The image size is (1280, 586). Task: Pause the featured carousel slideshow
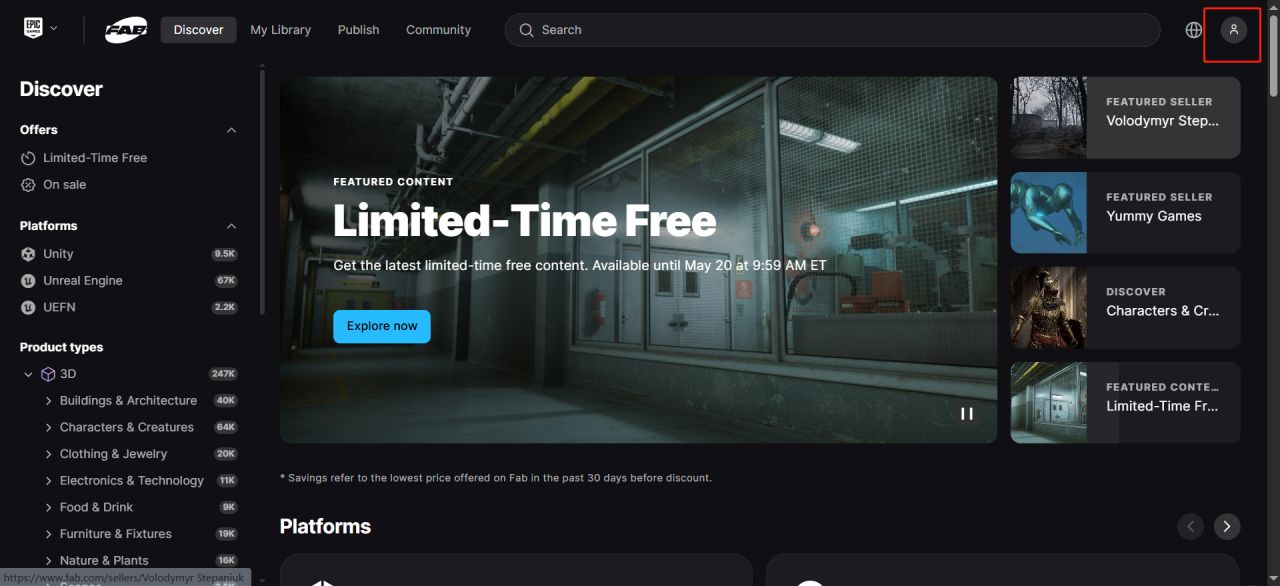click(967, 413)
